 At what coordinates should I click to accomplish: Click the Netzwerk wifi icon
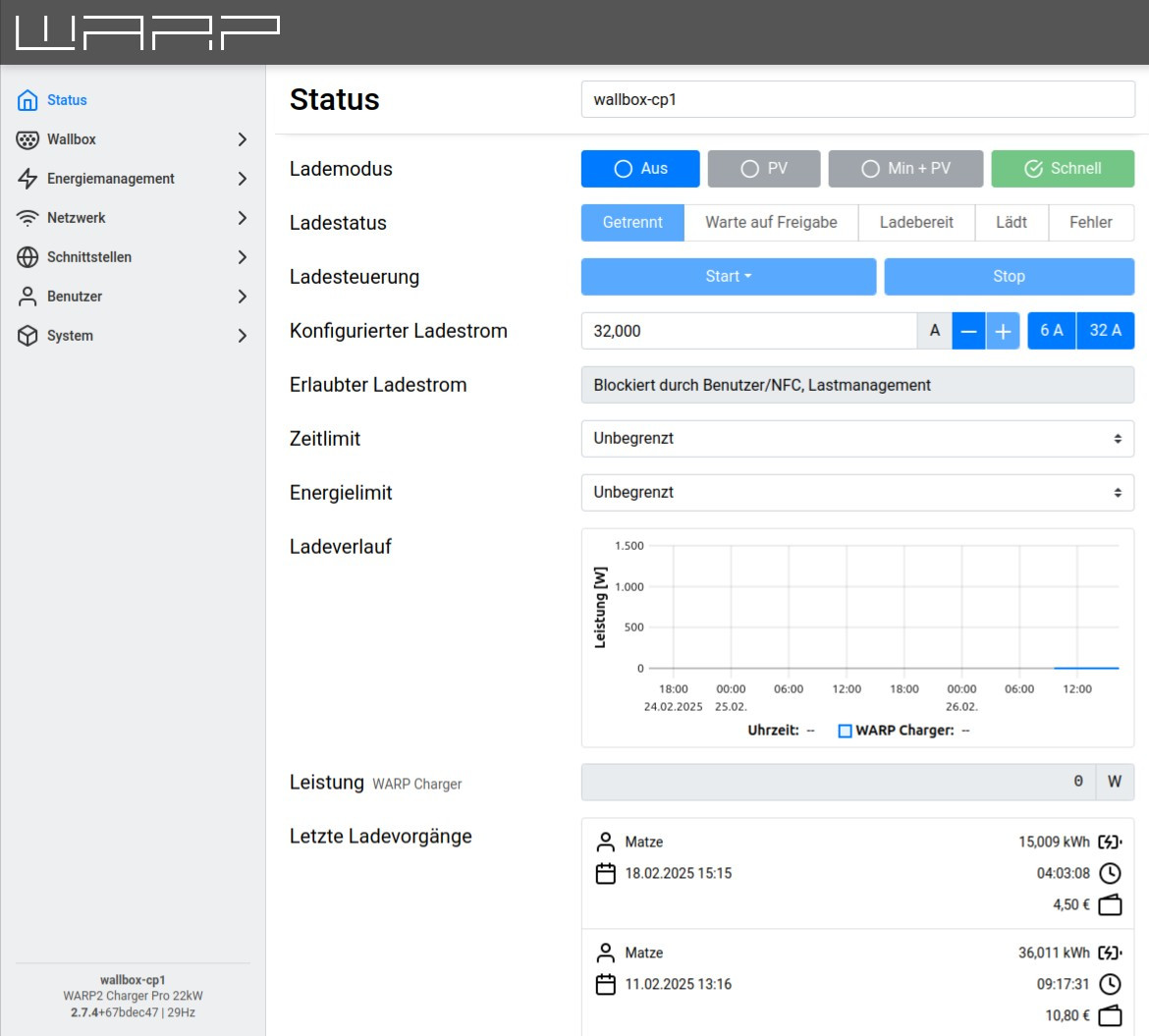[x=27, y=218]
